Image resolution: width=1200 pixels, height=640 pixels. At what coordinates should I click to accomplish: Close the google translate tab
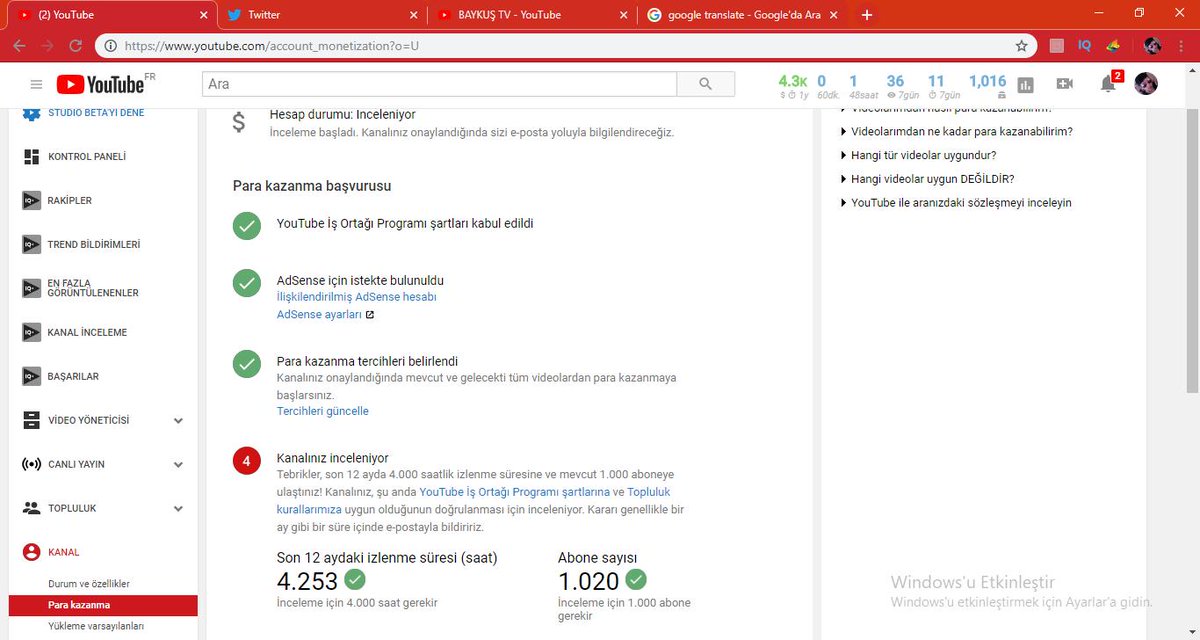pos(834,15)
